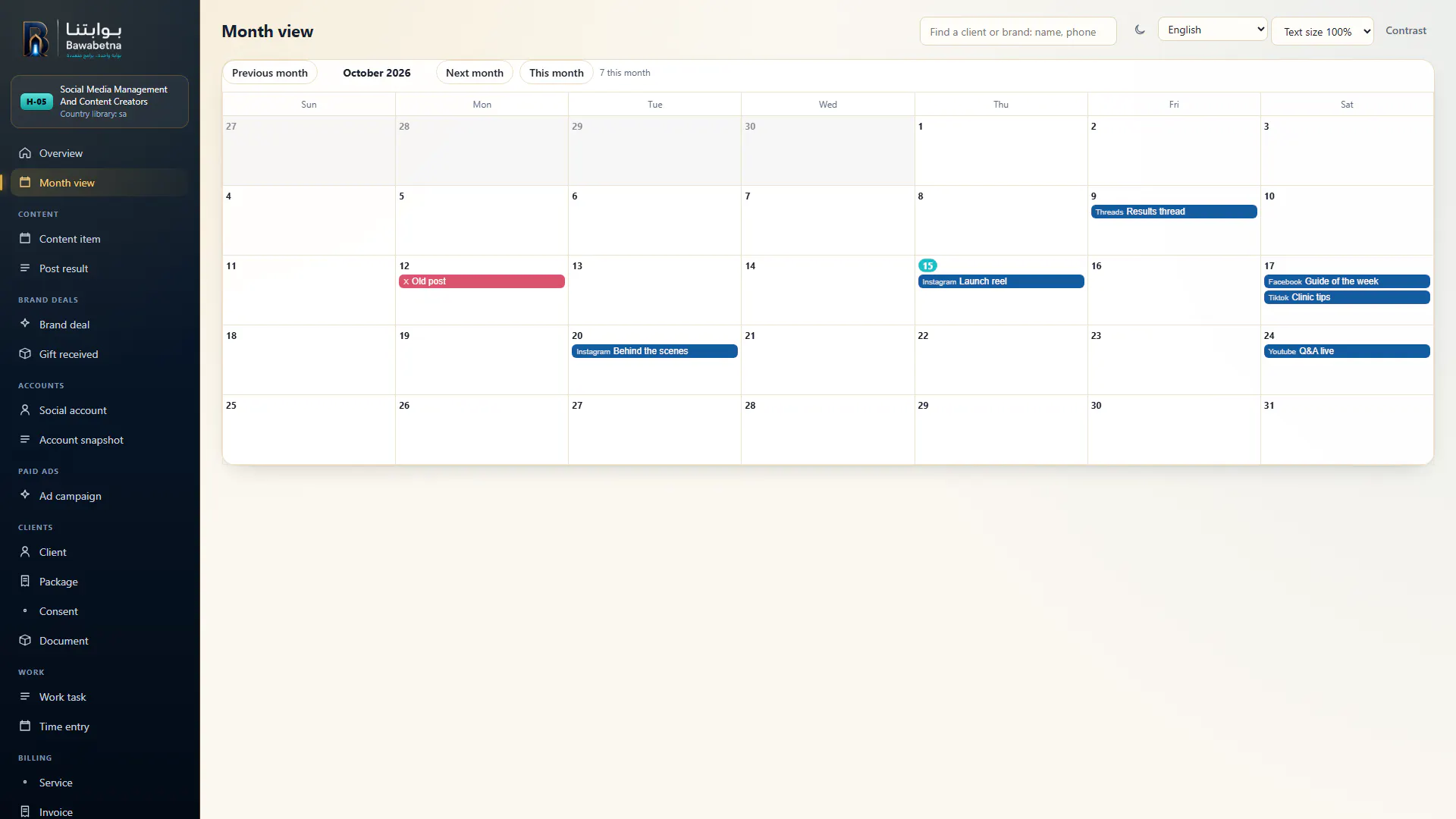Click the Invoice receipt icon

click(25, 811)
